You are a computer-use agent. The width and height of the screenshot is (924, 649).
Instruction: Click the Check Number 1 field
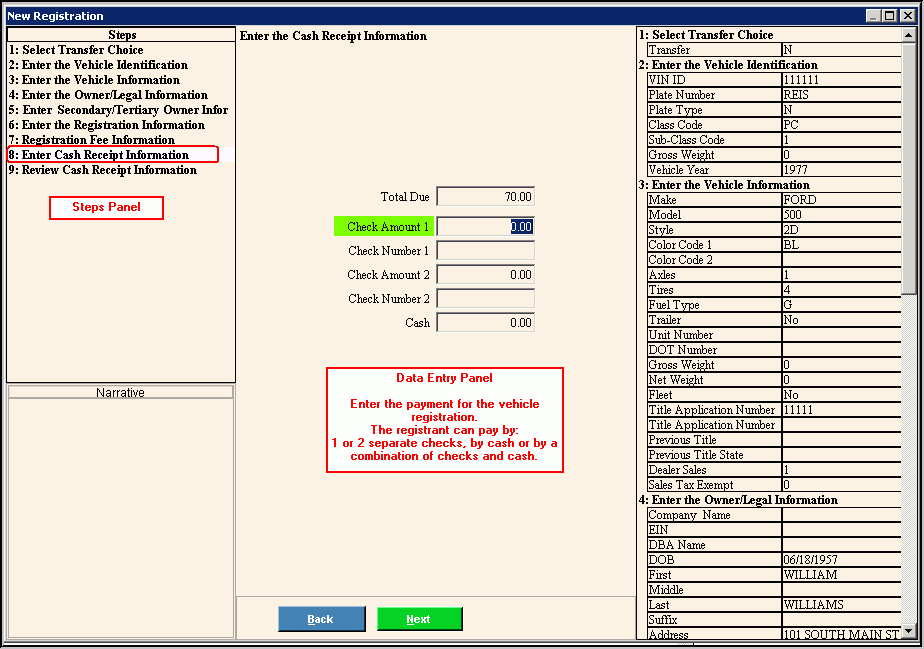pos(486,251)
